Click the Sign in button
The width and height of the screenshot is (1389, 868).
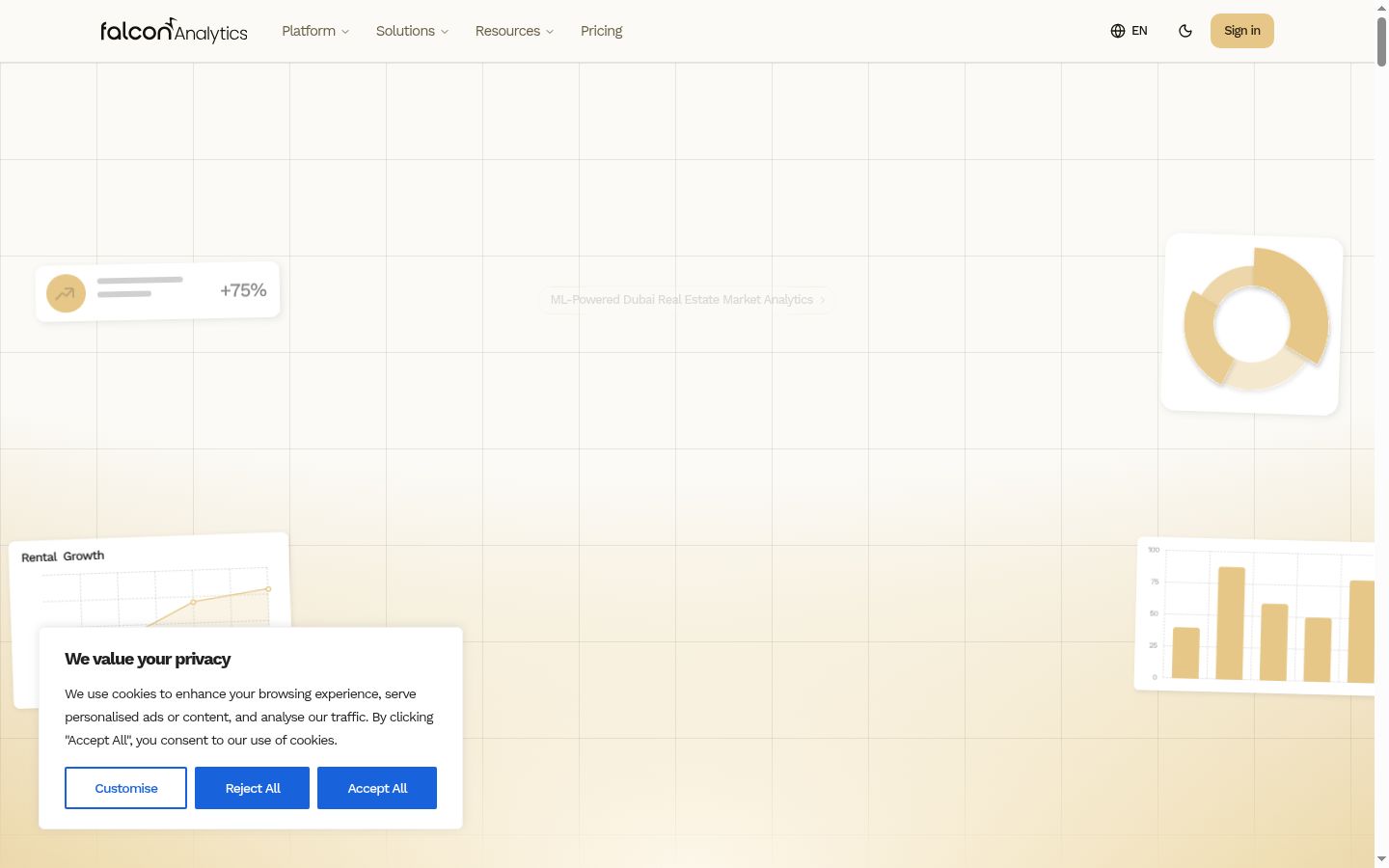point(1242,31)
